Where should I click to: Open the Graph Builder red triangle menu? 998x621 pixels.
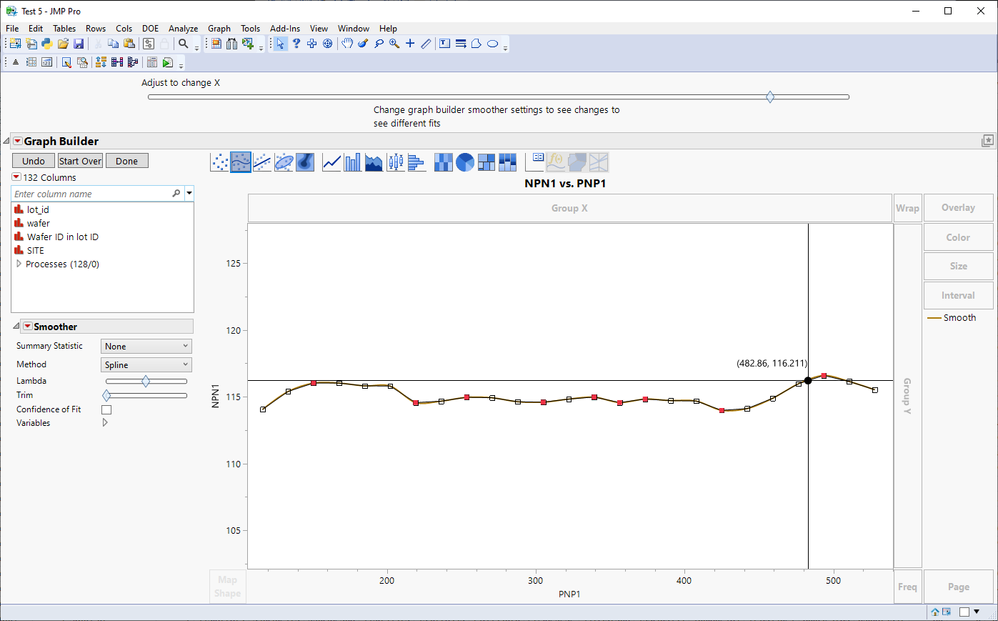click(17, 142)
